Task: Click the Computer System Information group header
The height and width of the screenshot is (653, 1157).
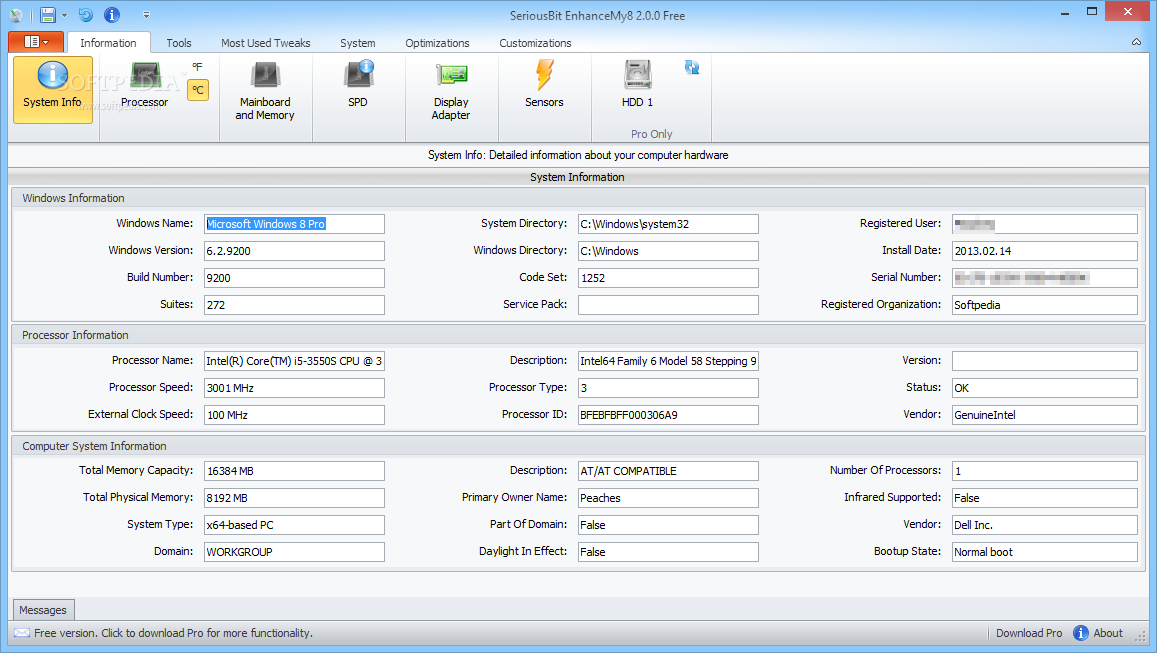Action: pos(578,446)
